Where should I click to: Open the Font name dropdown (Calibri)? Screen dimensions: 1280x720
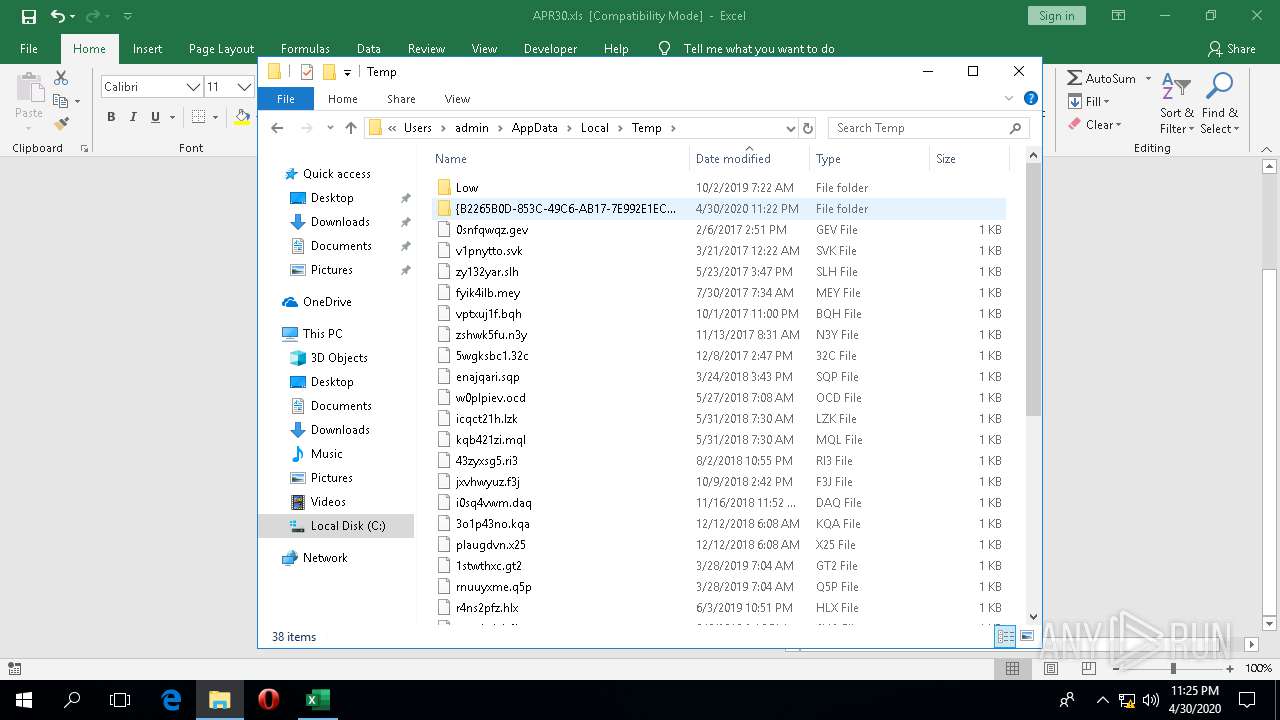[x=193, y=87]
